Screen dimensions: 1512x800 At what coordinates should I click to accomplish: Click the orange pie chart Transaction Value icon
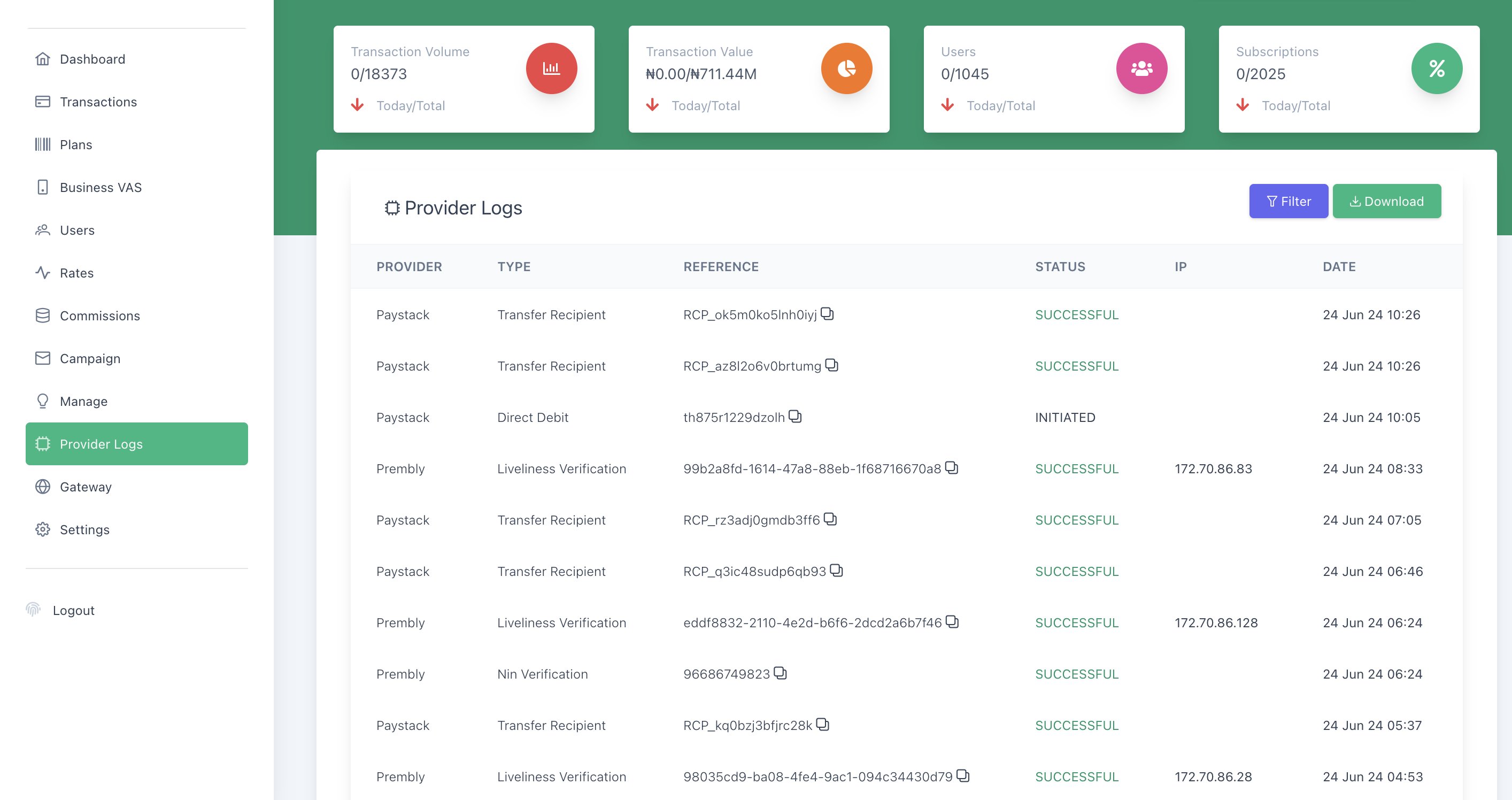click(846, 68)
